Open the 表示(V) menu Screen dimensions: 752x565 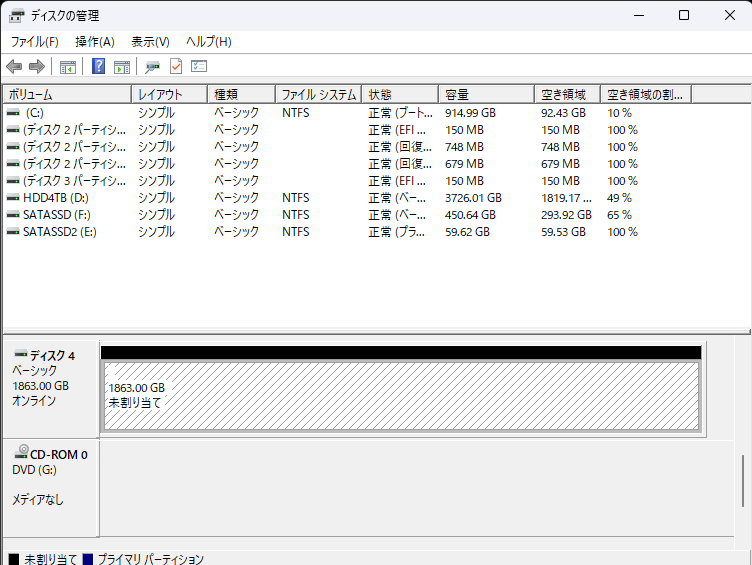150,42
